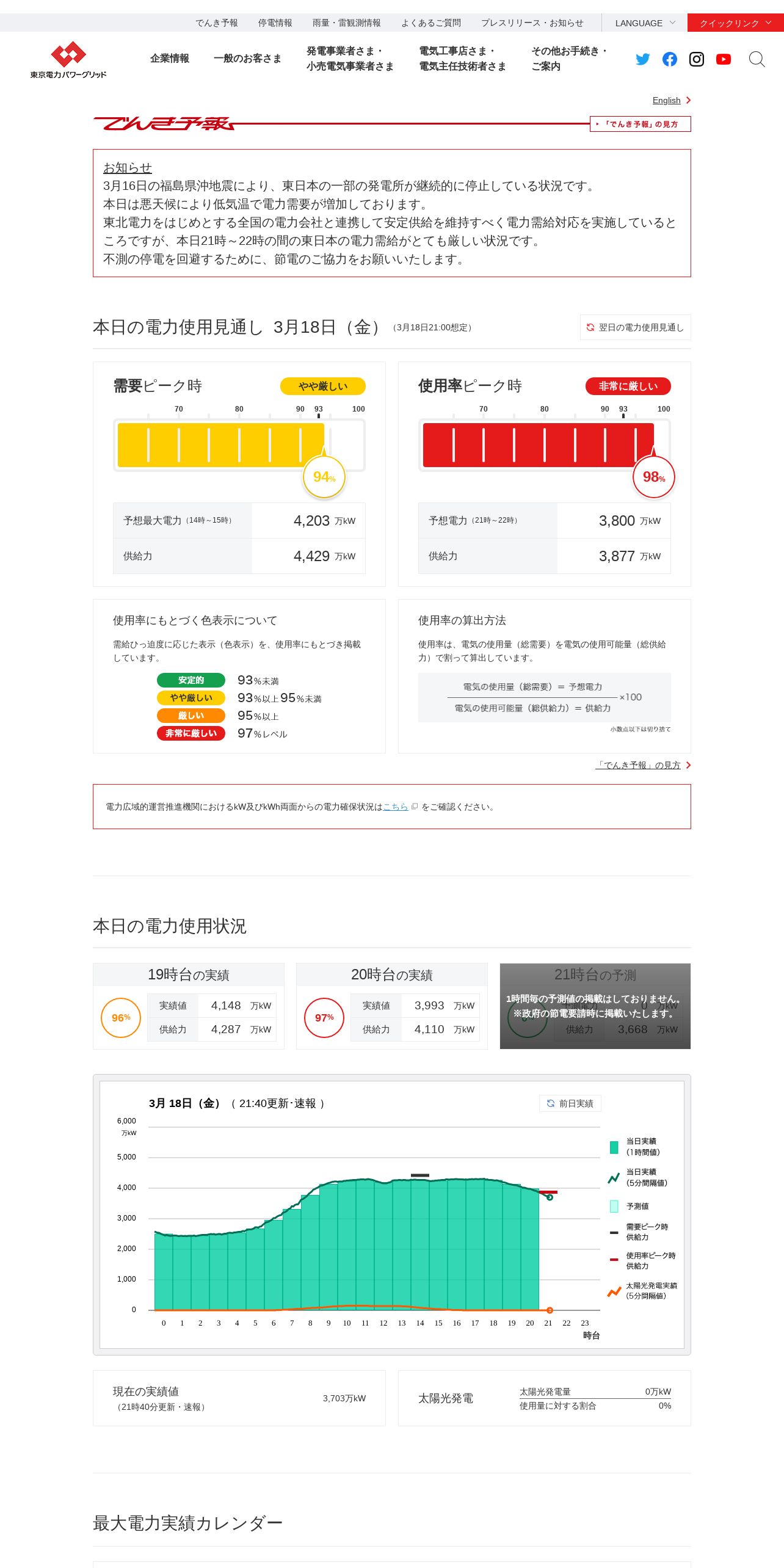Open 電気工事店さま・電気主任技術者さま menu
The height and width of the screenshot is (1568, 784).
point(462,59)
